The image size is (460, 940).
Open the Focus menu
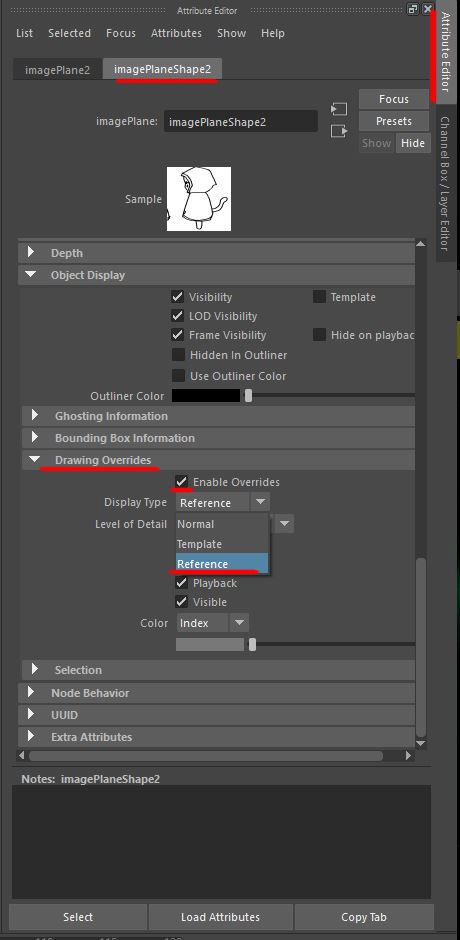point(121,34)
